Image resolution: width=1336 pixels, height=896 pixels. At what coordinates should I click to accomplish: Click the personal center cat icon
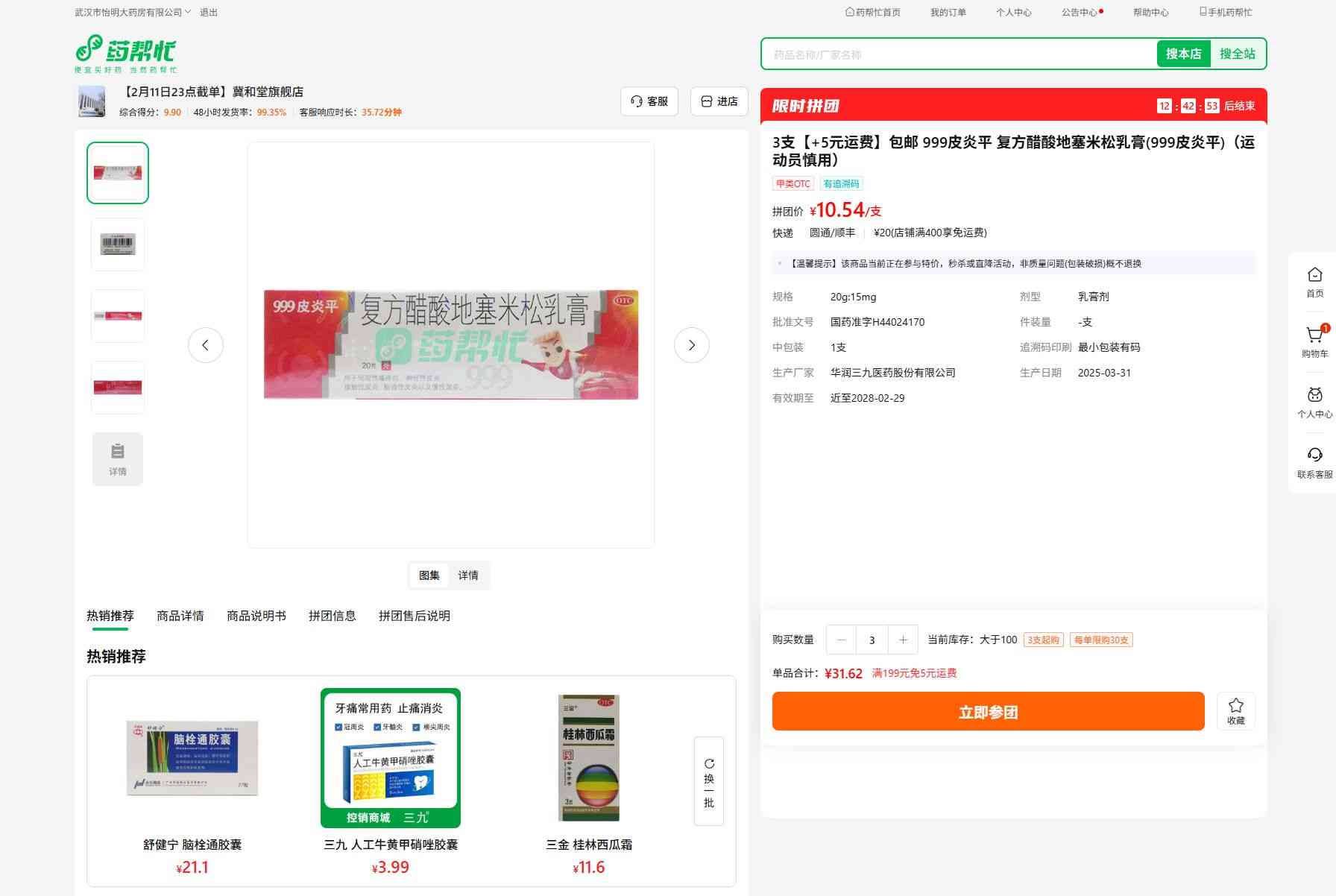pyautogui.click(x=1314, y=395)
